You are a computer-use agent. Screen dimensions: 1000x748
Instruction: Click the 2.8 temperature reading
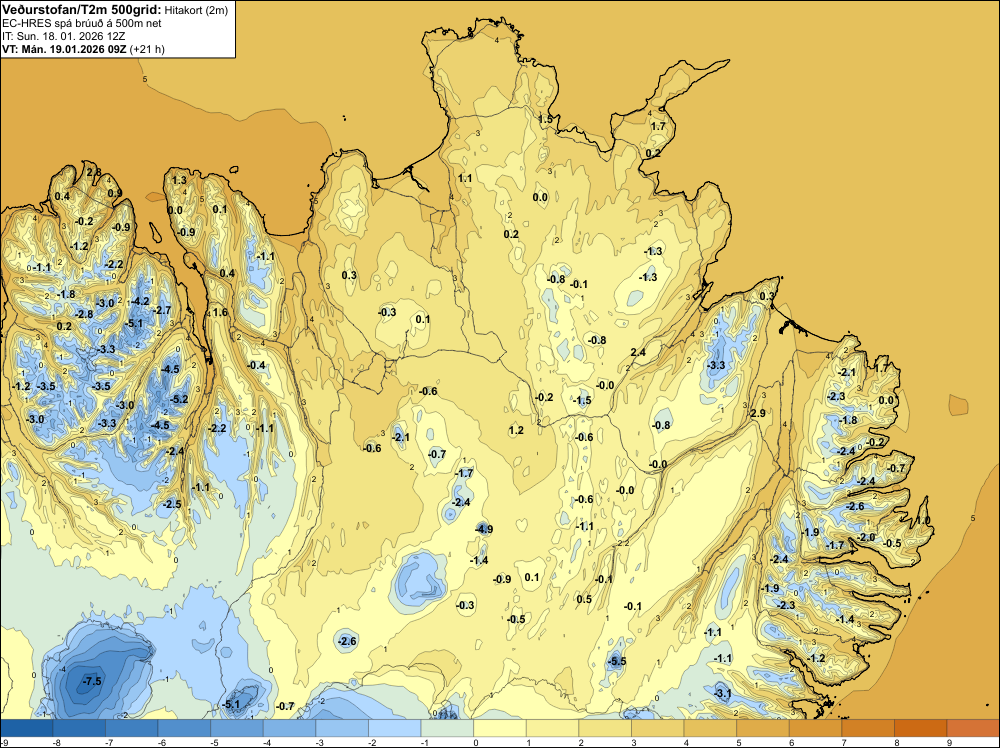click(94, 172)
